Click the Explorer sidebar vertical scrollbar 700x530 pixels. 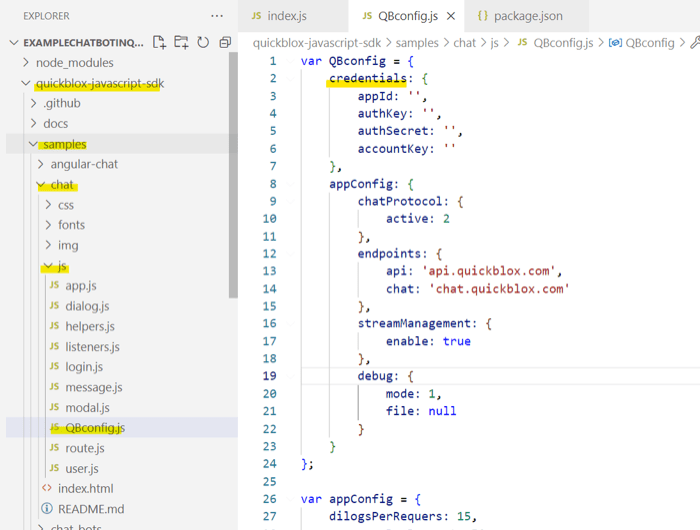click(x=233, y=175)
